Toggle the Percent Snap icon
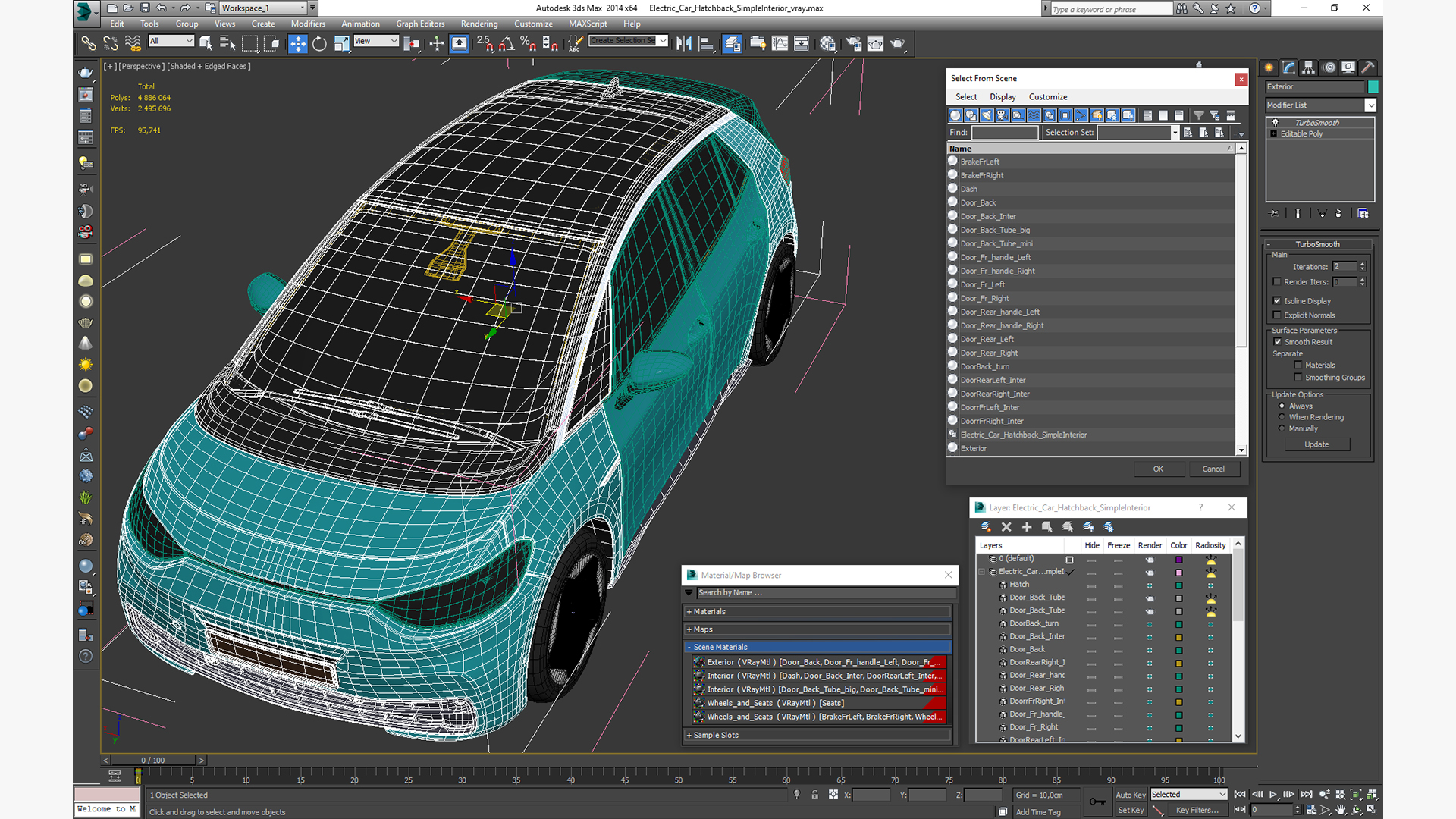 coord(529,43)
